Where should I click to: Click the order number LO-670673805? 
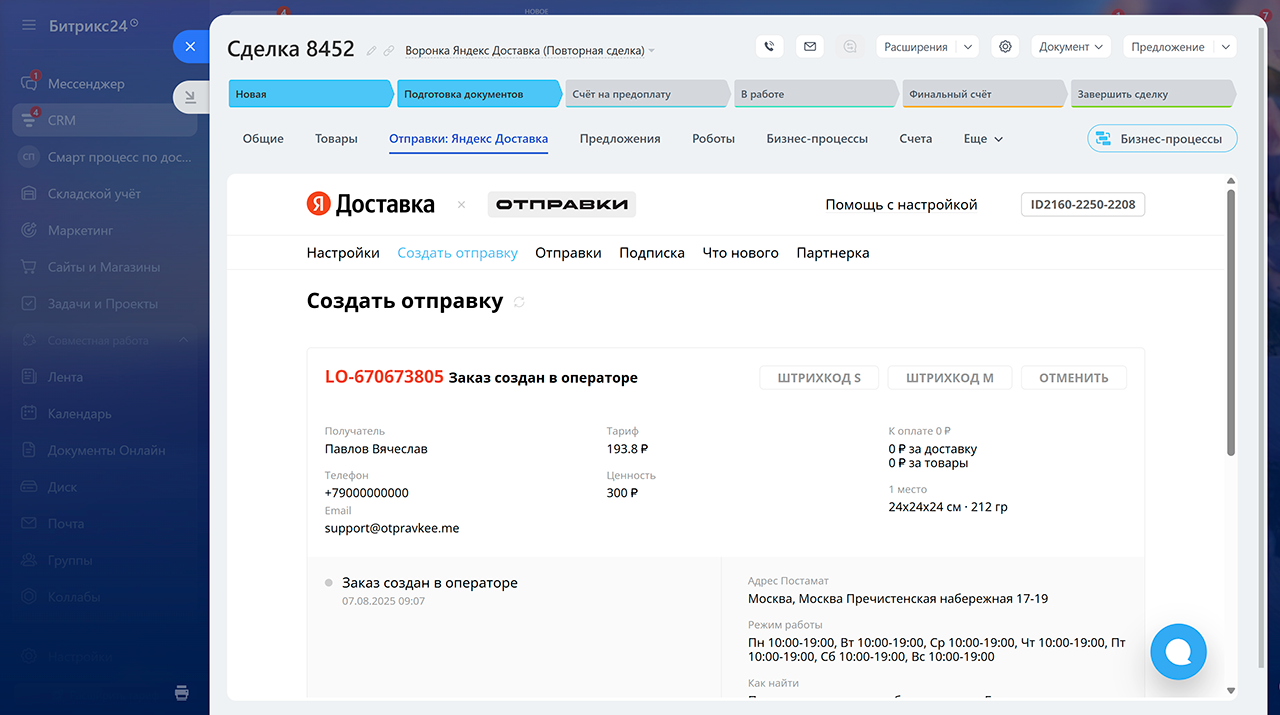coord(384,377)
